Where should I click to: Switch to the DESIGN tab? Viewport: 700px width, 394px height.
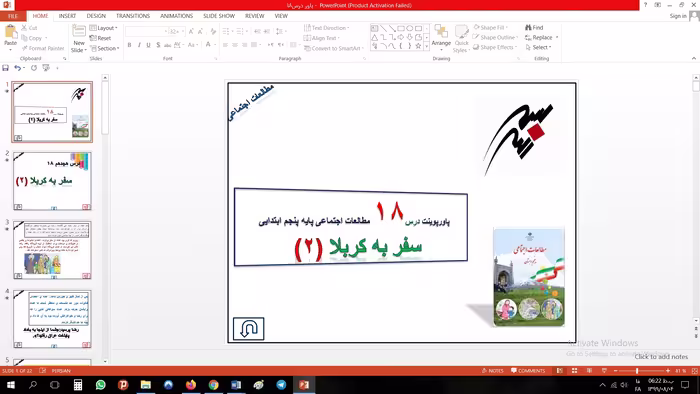click(x=96, y=16)
